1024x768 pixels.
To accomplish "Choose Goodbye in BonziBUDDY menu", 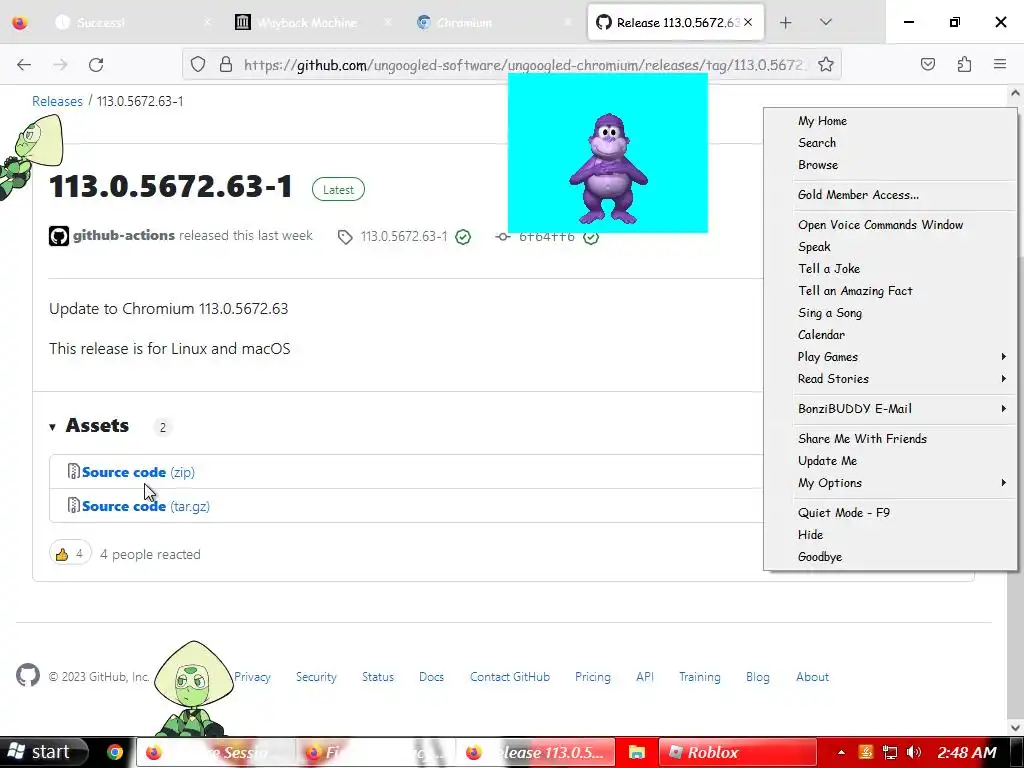I will 890,557.
